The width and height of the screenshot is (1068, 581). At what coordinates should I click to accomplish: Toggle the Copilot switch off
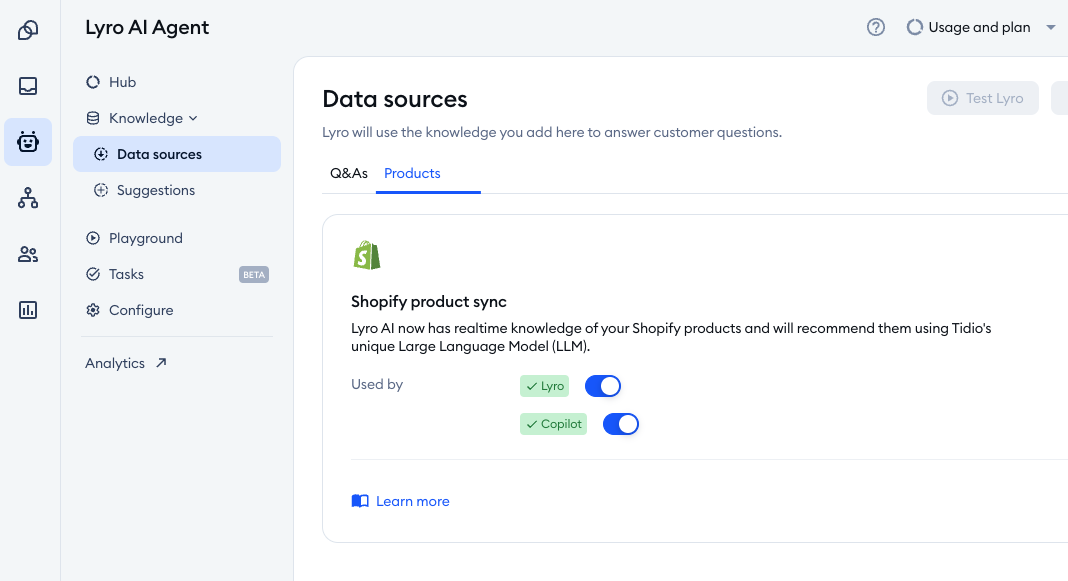(621, 424)
